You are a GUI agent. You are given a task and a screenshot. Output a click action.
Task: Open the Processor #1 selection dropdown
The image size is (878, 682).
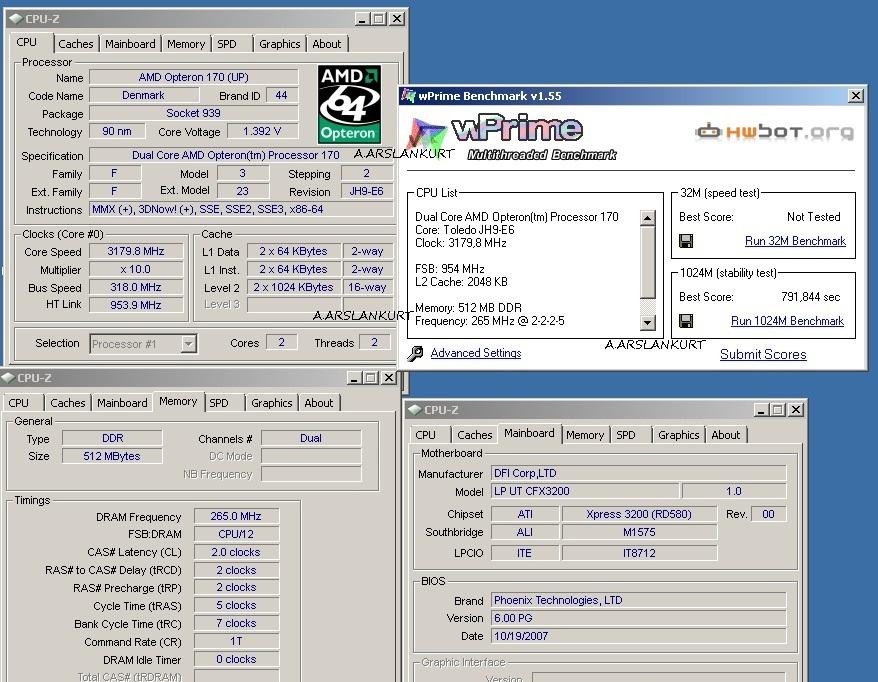(x=189, y=343)
